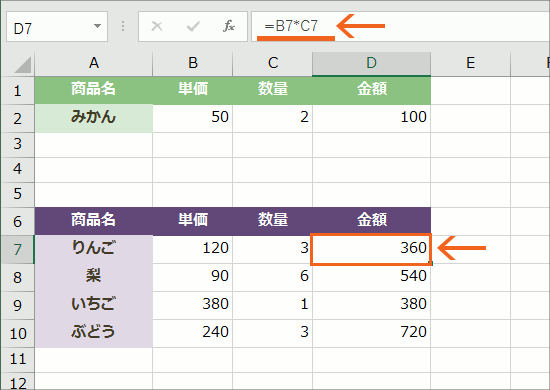The width and height of the screenshot is (550, 390).
Task: Click the Name Box showing D7
Action: tap(57, 27)
